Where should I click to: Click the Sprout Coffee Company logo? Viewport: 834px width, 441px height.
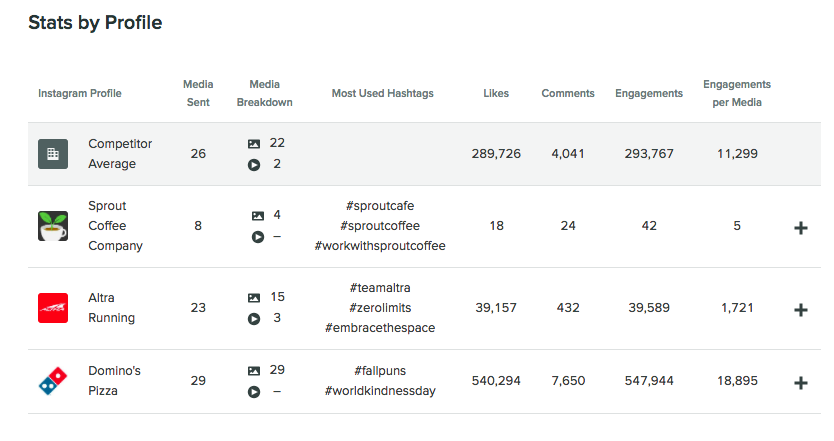[53, 226]
